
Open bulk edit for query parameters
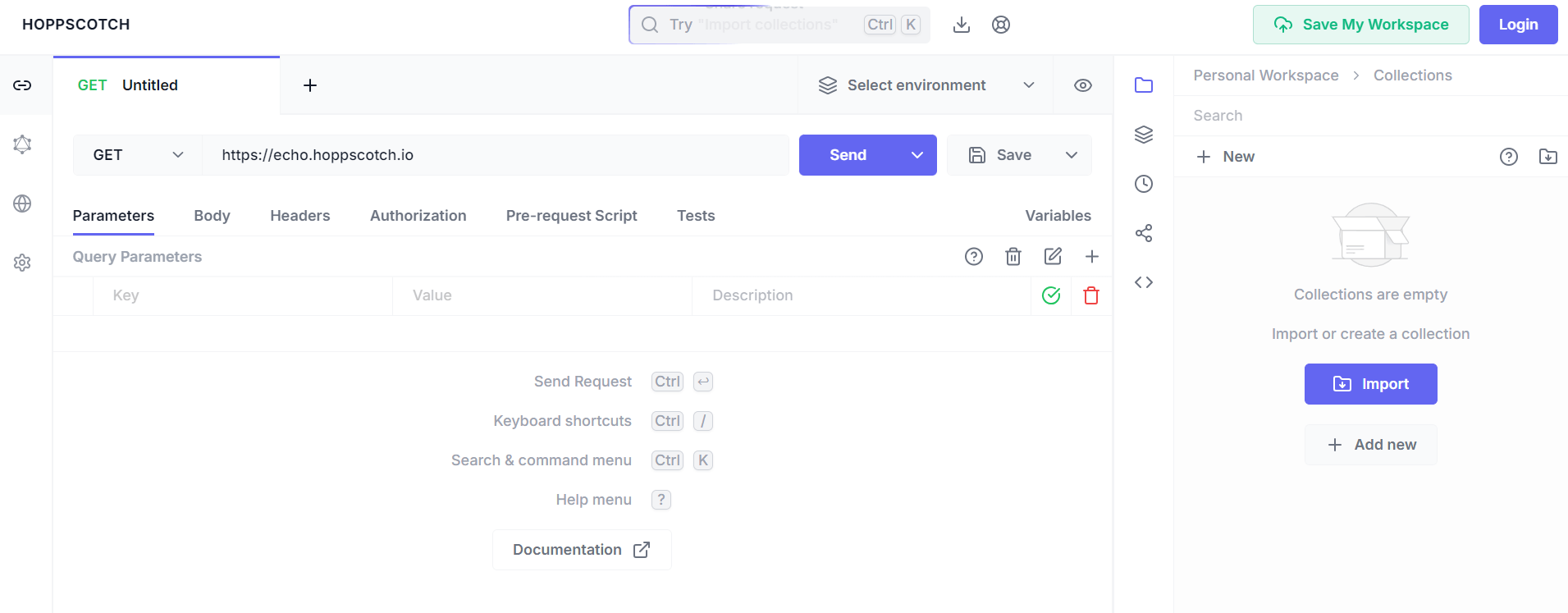tap(1053, 257)
